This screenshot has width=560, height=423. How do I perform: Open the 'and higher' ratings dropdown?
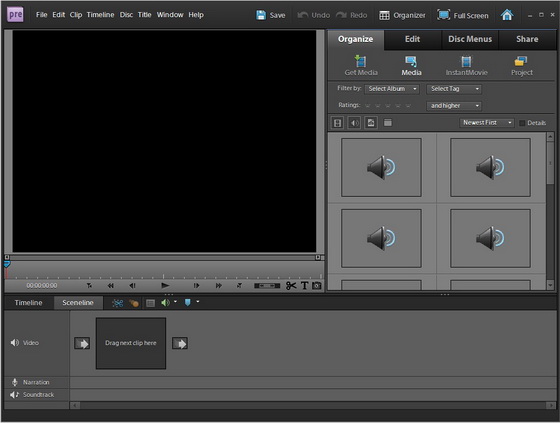(x=454, y=106)
